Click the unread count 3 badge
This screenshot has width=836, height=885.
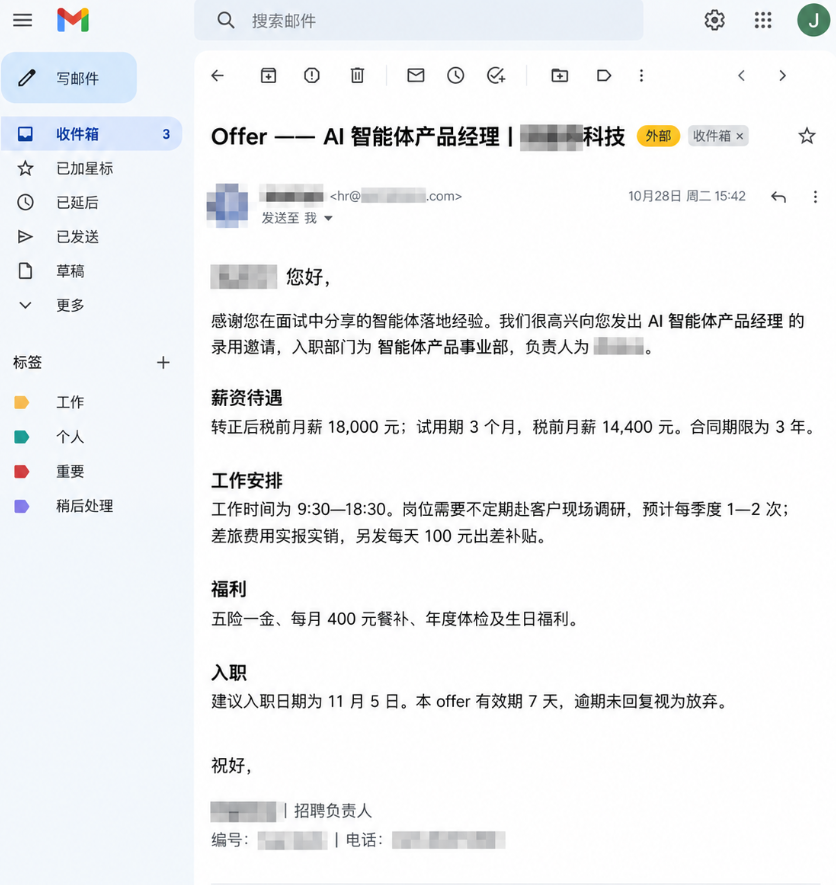166,134
